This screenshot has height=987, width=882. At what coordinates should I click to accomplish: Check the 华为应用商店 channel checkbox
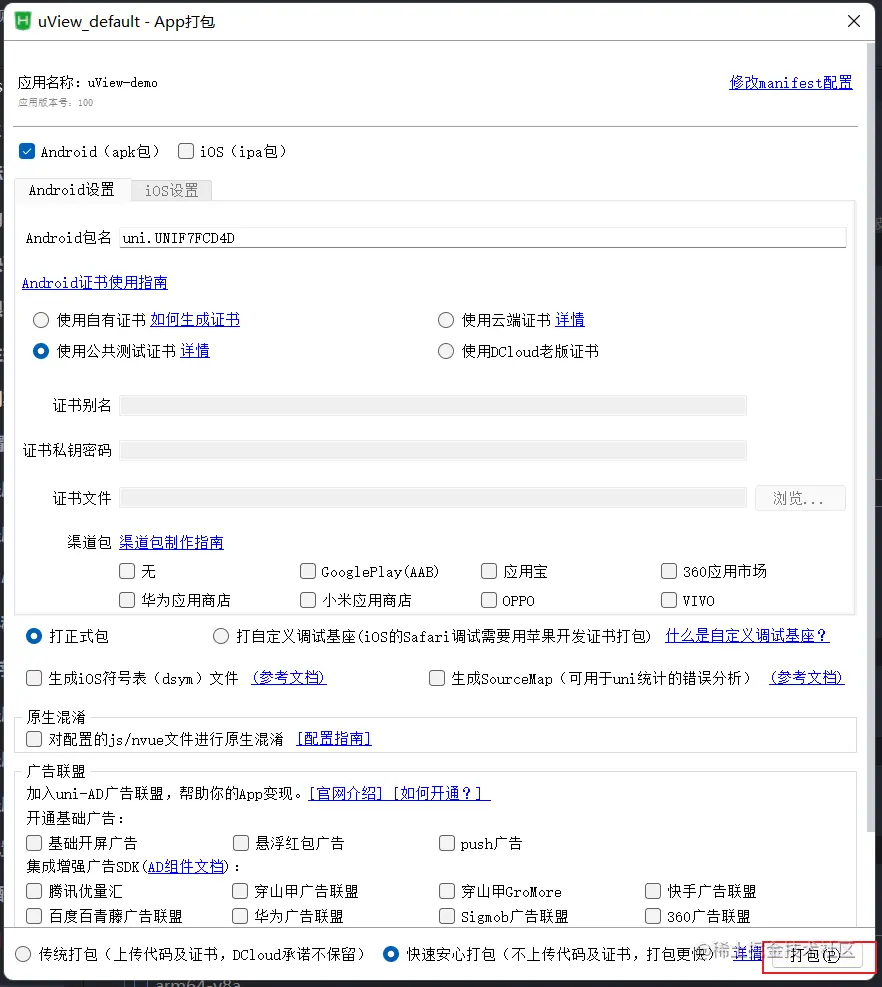point(128,600)
